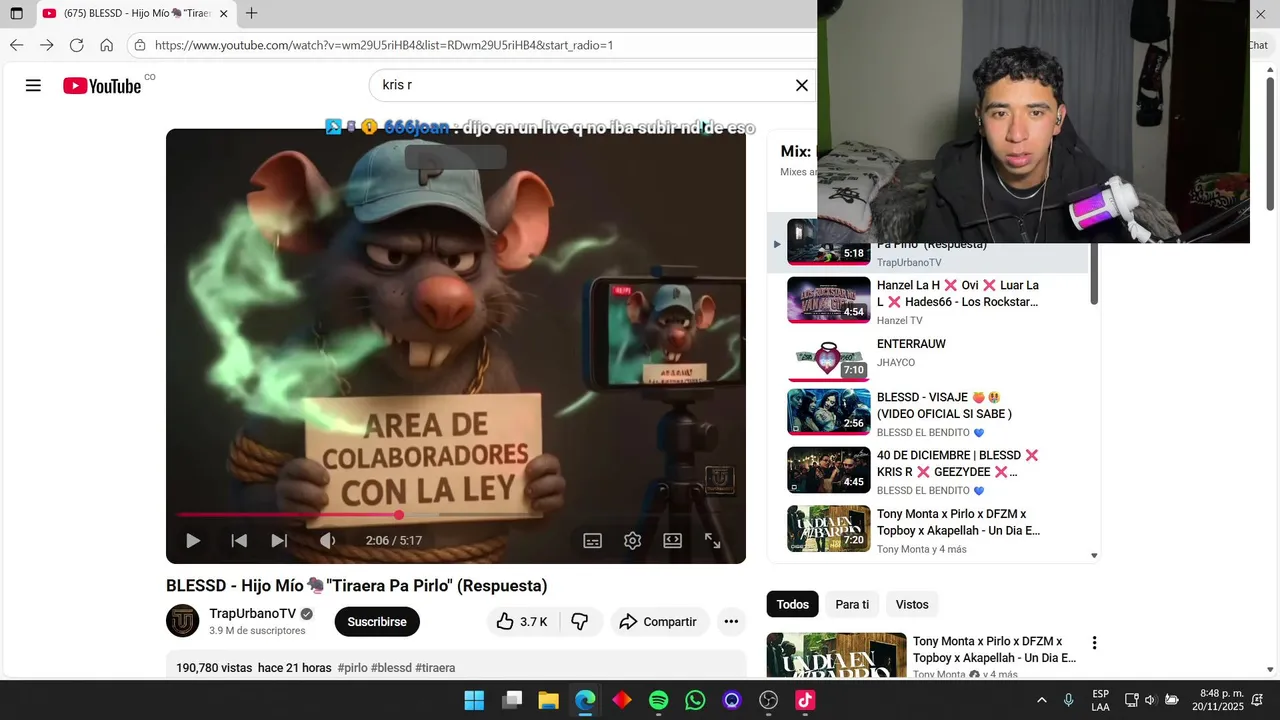Image resolution: width=1280 pixels, height=720 pixels.
Task: Open Spotify from taskbar
Action: pos(658,700)
